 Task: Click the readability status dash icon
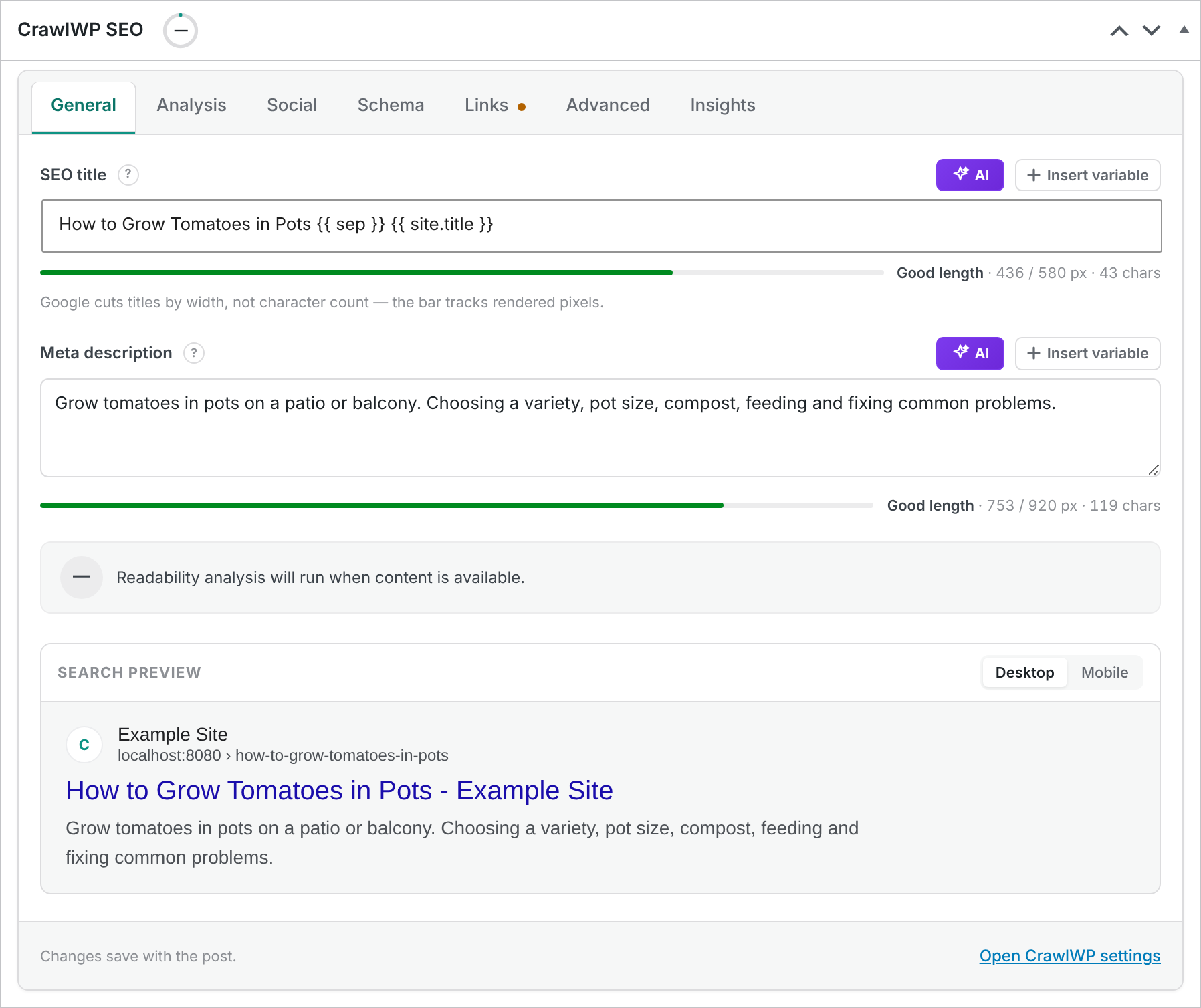pyautogui.click(x=82, y=578)
